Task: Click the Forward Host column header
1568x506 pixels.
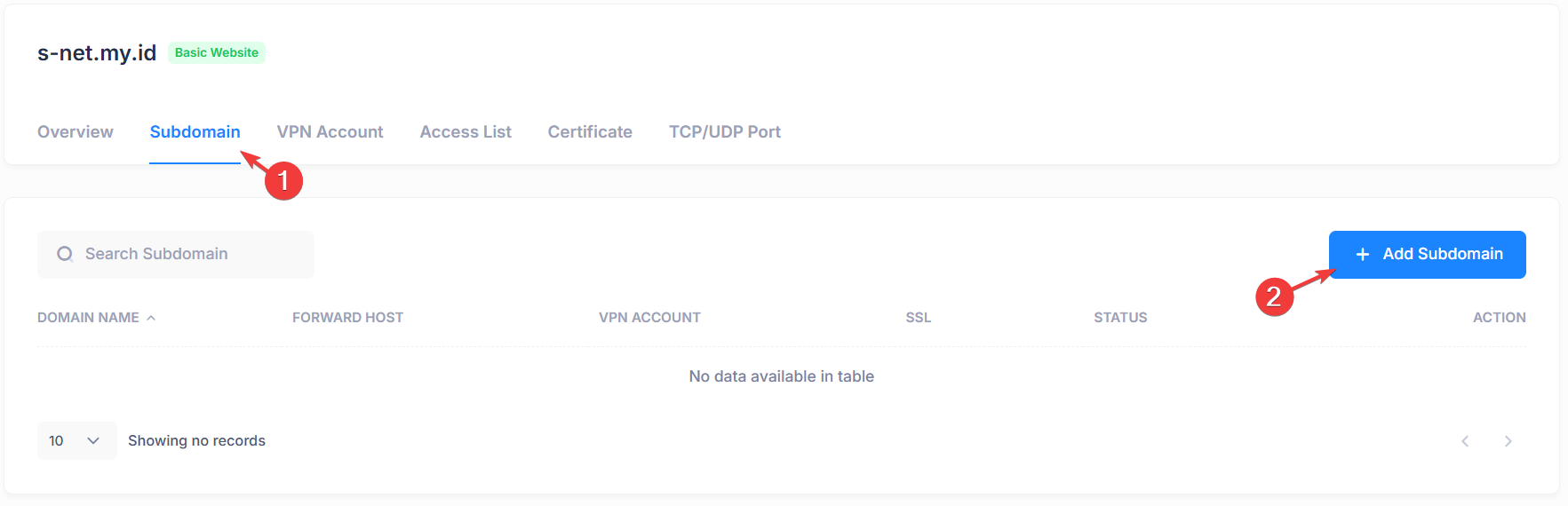Action: point(347,318)
